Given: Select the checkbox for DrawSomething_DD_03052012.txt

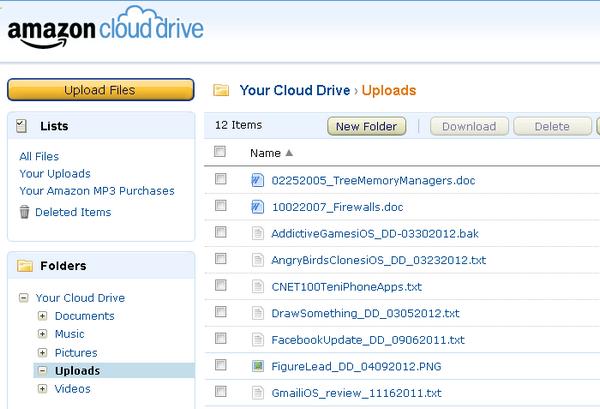Looking at the screenshot, I should click(220, 312).
